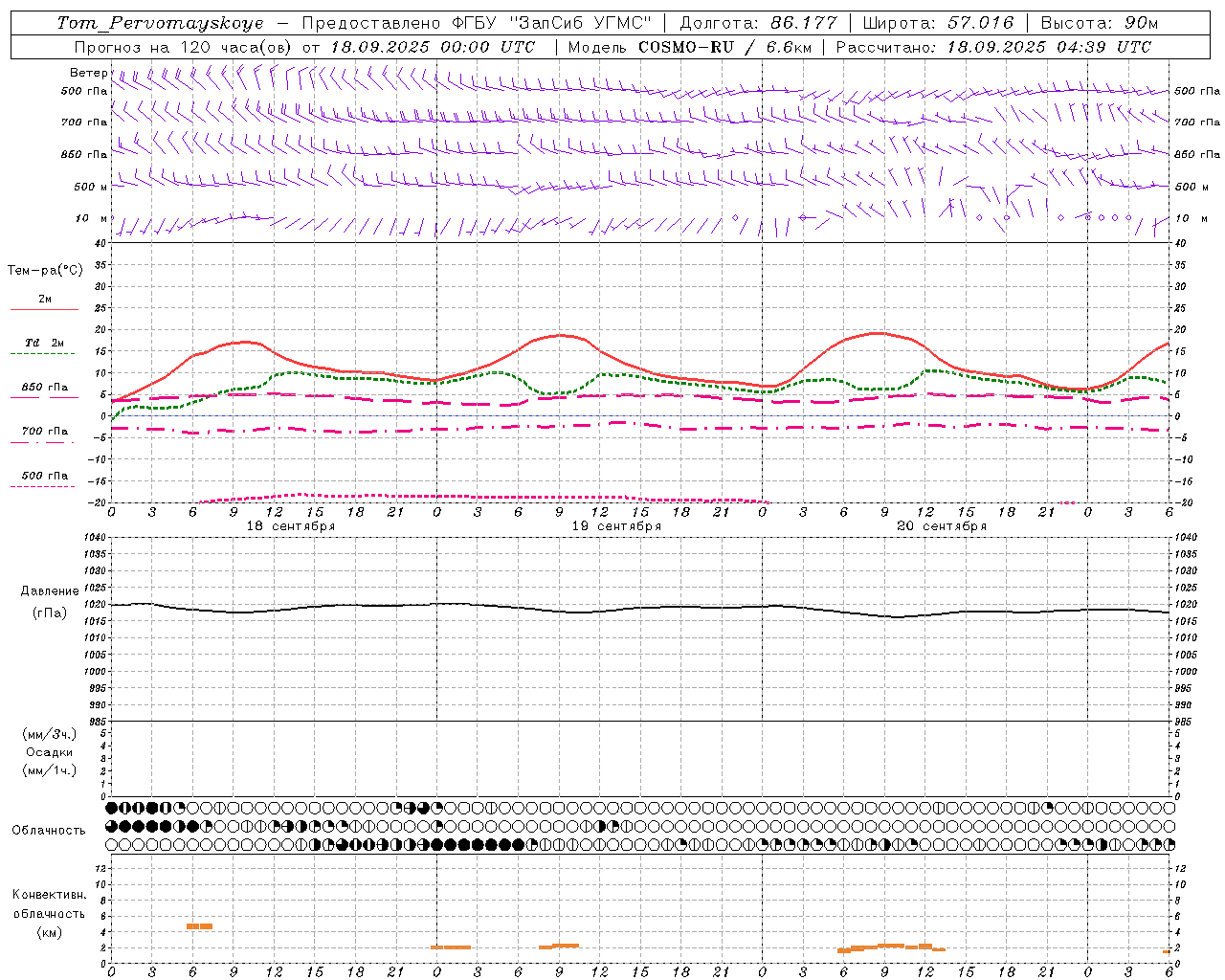The height and width of the screenshot is (980, 1225).
Task: Click the '19 сентября' date label
Action: click(616, 526)
